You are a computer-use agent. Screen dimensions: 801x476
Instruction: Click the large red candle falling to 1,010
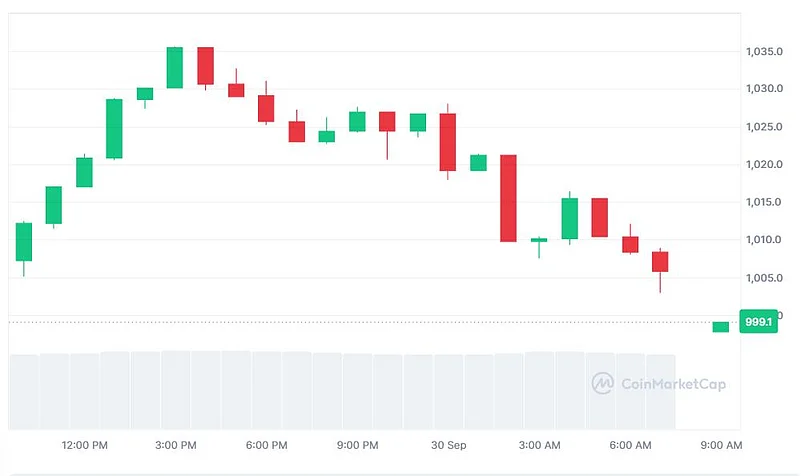pos(508,198)
